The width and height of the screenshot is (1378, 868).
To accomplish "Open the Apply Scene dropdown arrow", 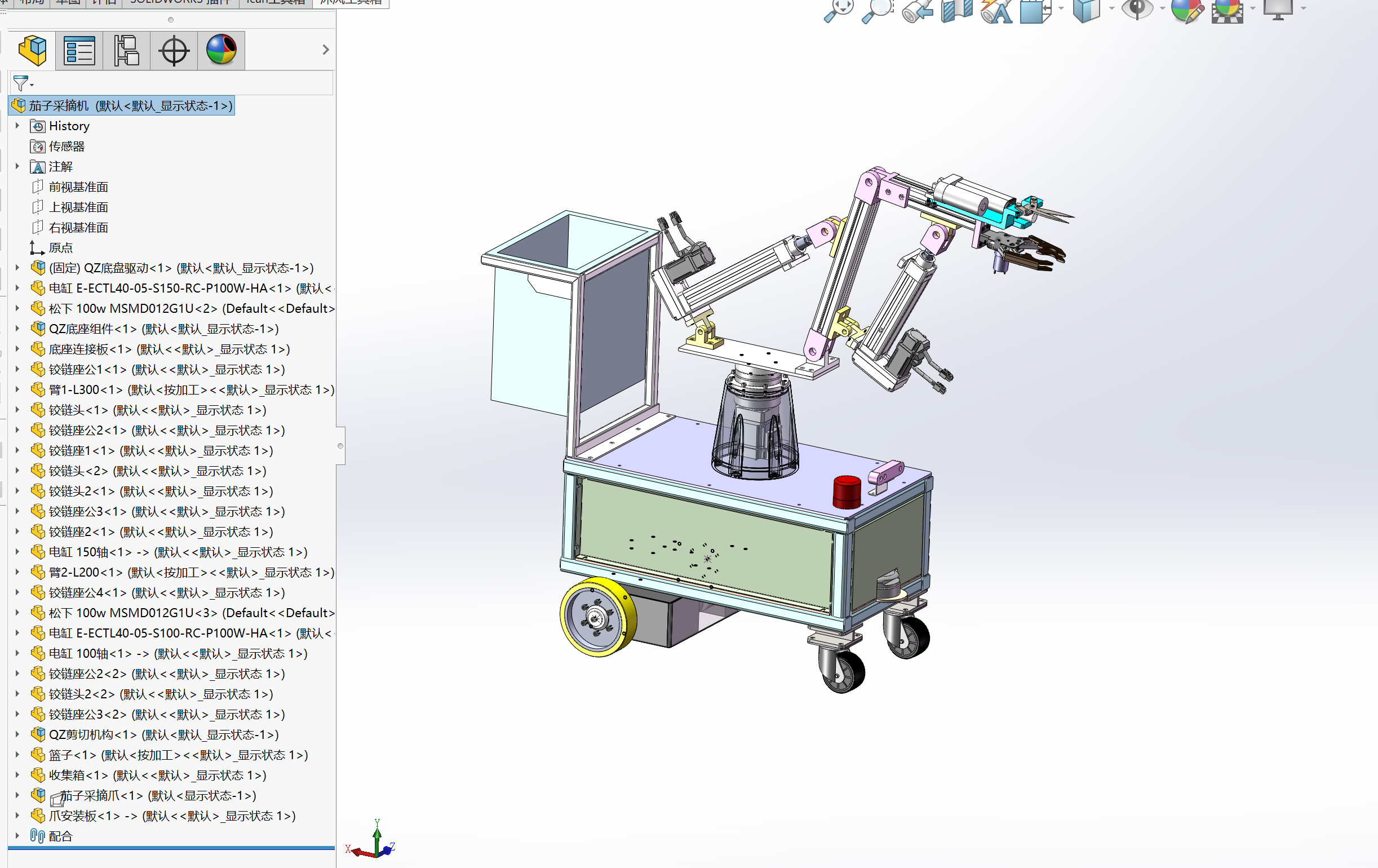I will pos(1253,8).
